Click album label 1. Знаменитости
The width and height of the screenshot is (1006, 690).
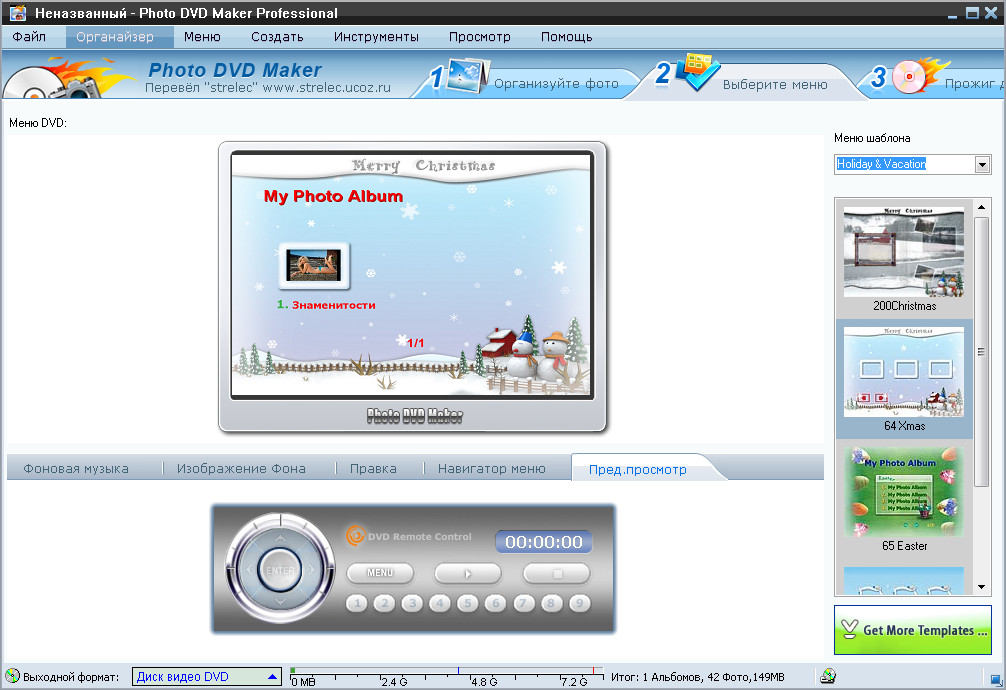(326, 305)
